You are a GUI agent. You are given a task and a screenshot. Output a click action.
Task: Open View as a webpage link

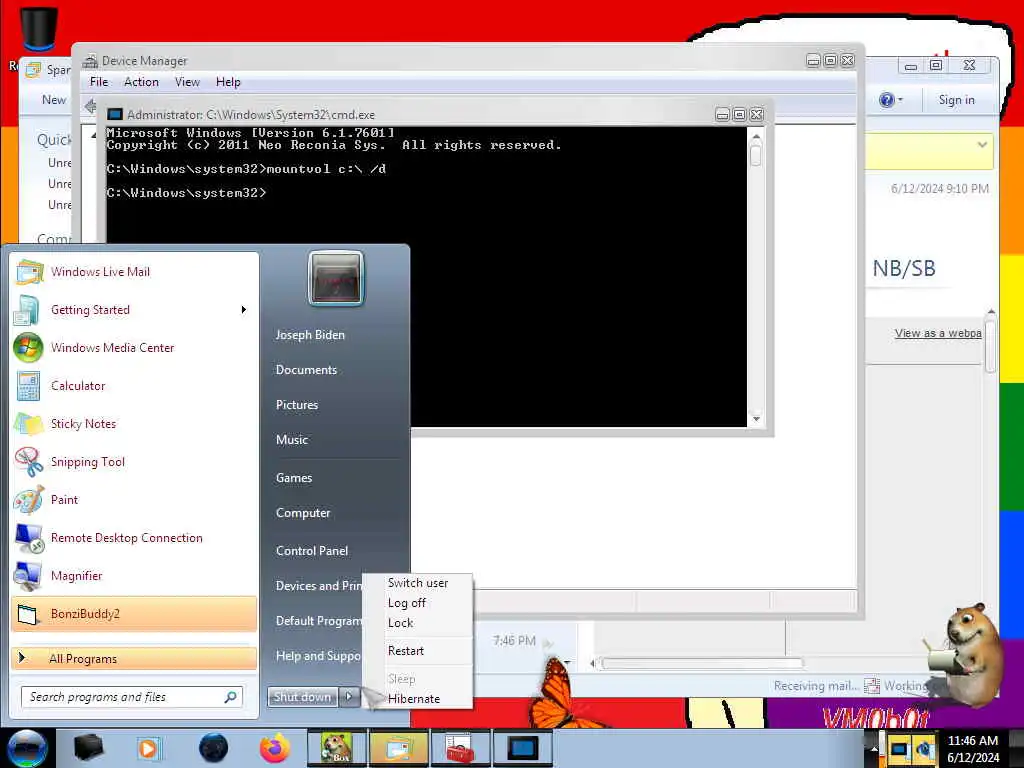point(938,333)
